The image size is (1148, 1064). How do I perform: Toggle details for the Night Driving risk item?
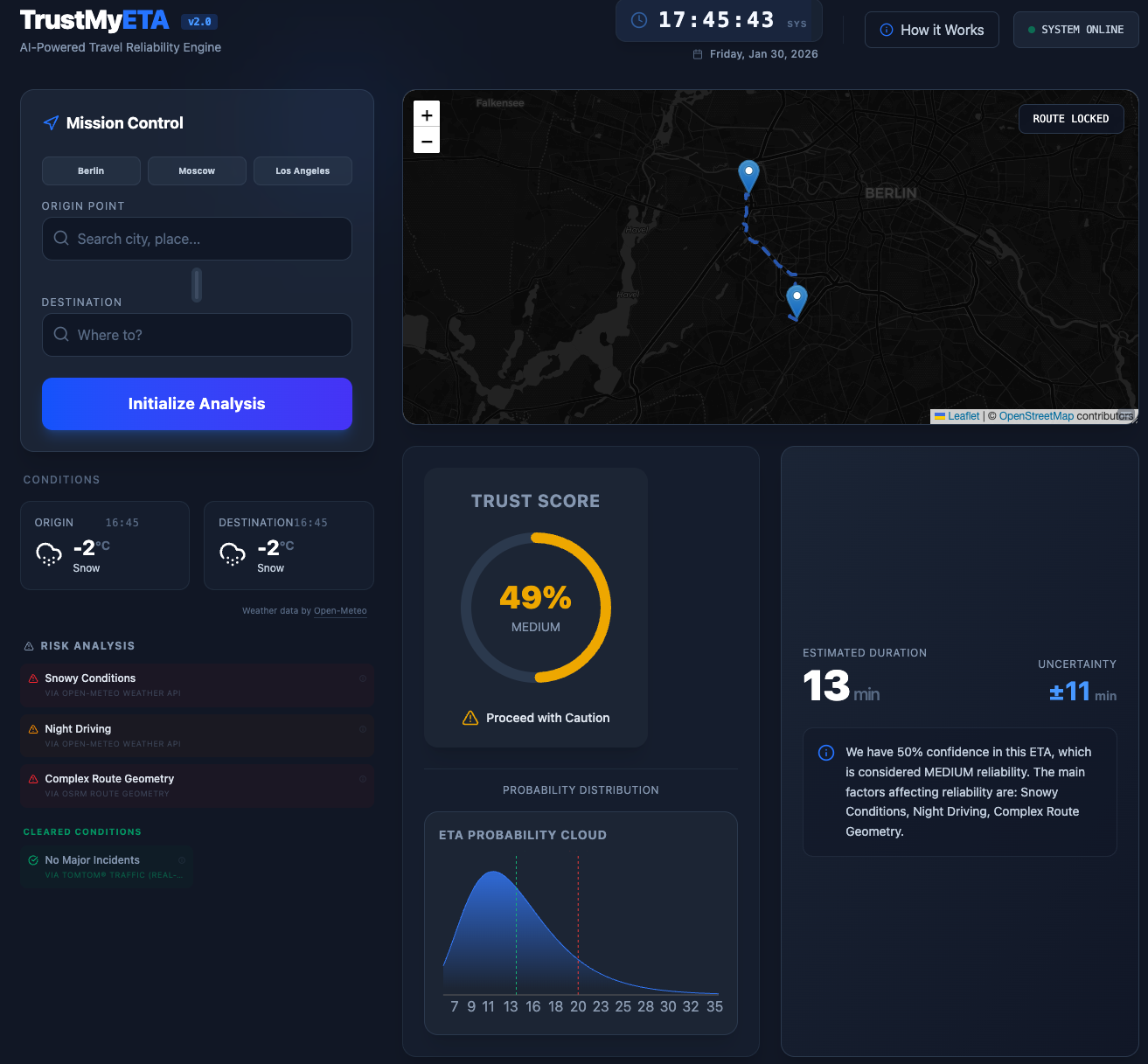click(x=364, y=728)
